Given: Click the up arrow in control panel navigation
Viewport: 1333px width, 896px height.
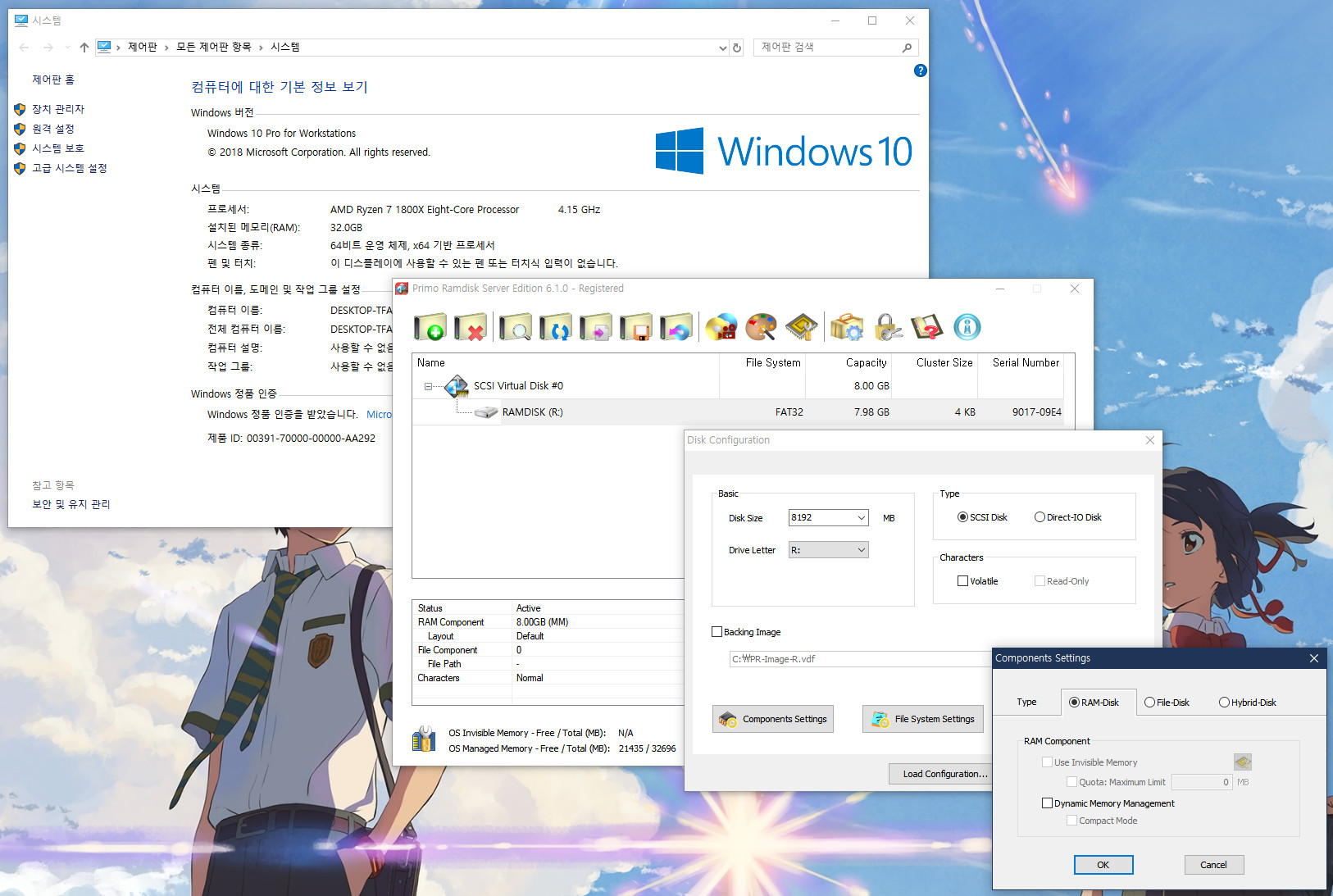Looking at the screenshot, I should pyautogui.click(x=84, y=48).
